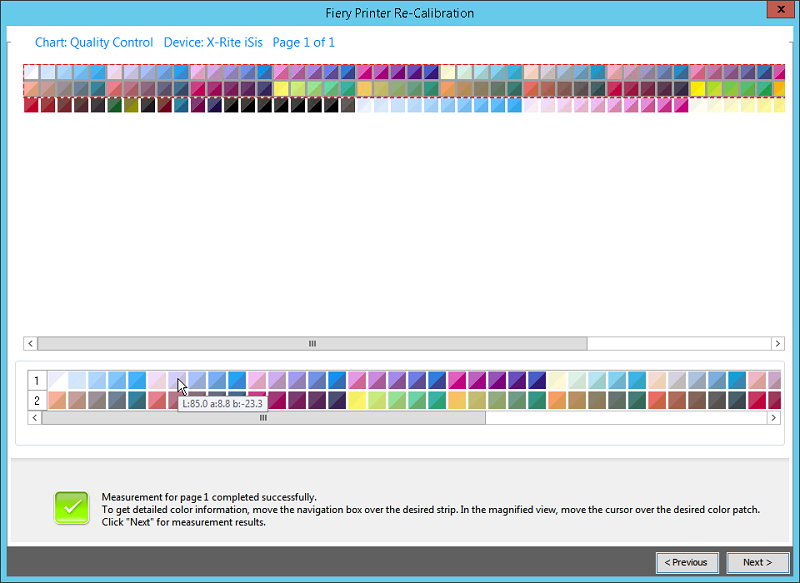Click the bright yellow patch in magnified row 2

click(x=357, y=400)
